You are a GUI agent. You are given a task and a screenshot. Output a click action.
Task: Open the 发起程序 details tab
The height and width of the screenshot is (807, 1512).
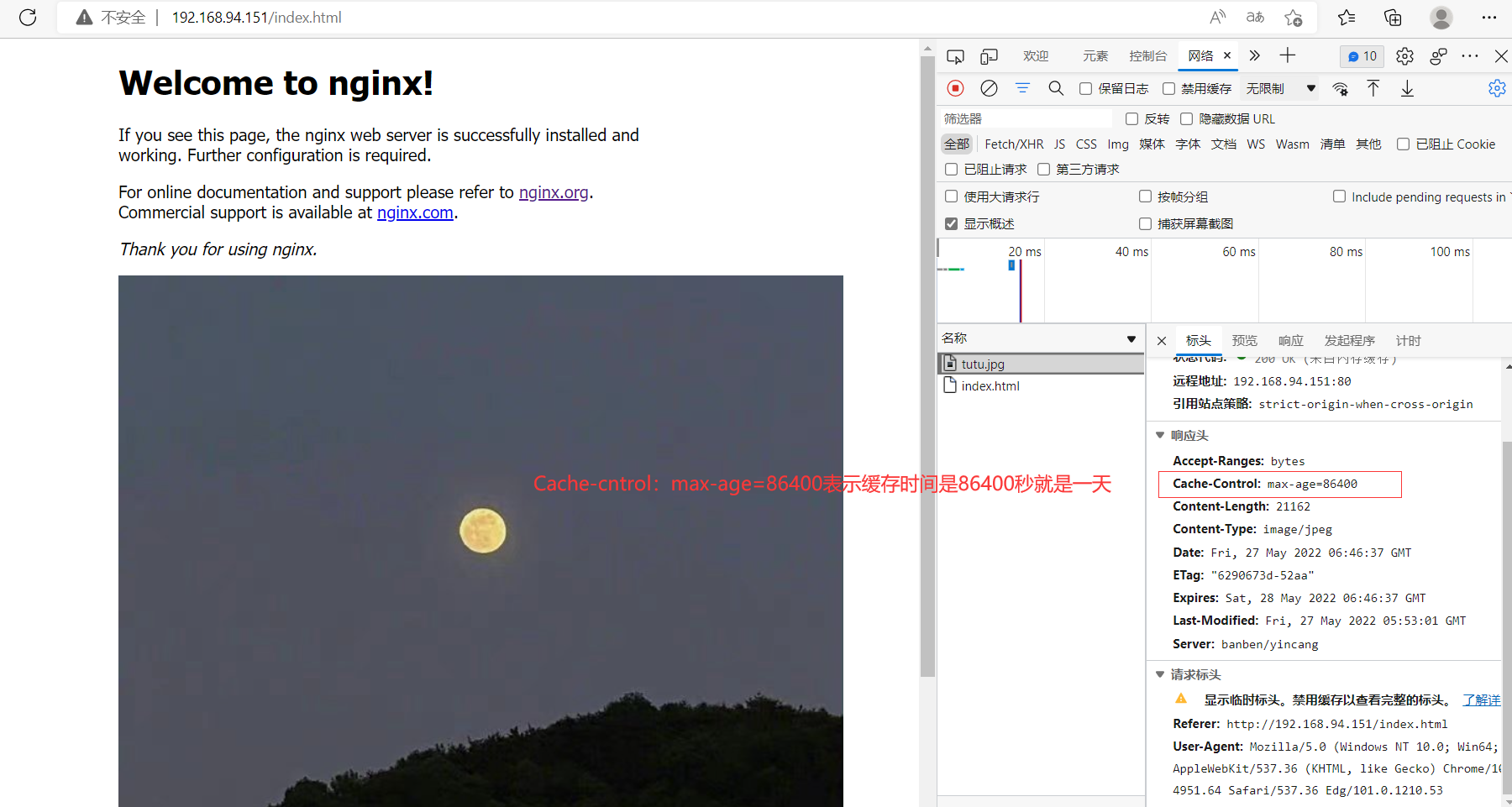point(1349,340)
